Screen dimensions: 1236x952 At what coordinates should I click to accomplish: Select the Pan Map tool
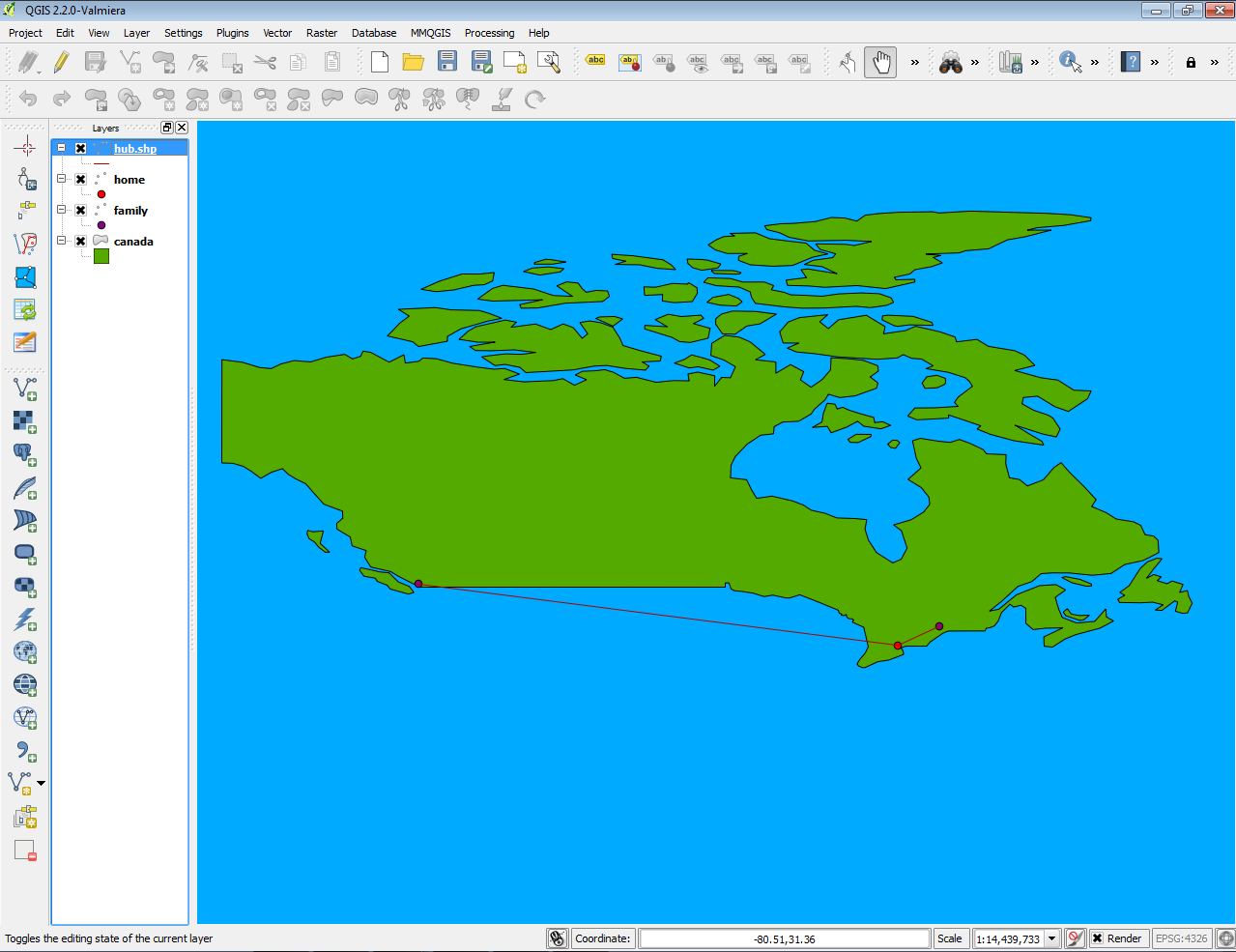[880, 61]
